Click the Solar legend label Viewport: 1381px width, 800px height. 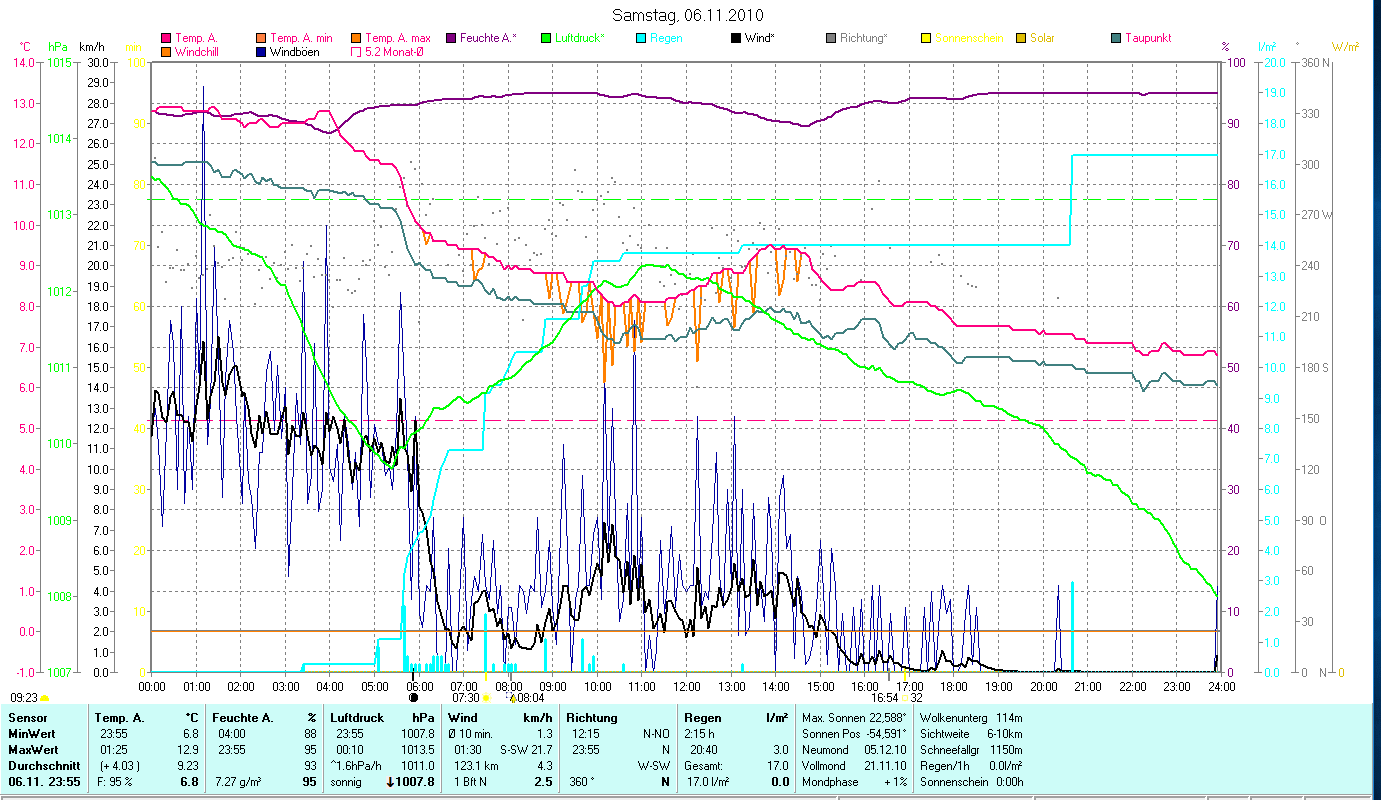[x=1043, y=38]
